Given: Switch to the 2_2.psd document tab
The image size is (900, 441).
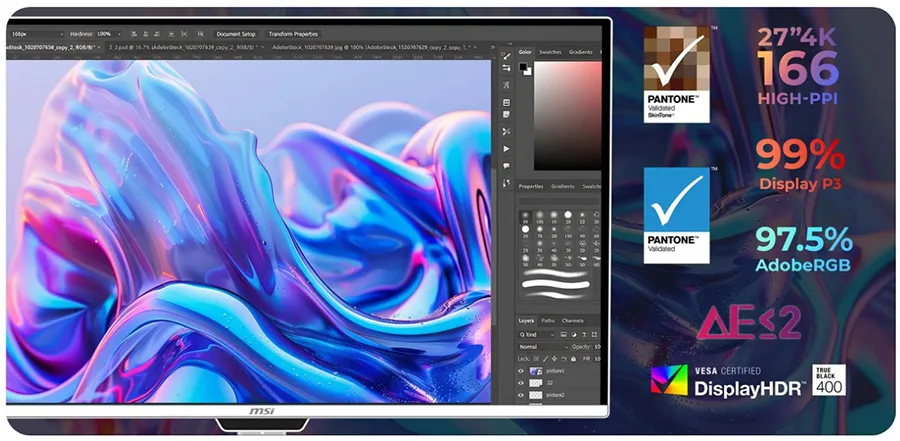Looking at the screenshot, I should click(x=184, y=47).
